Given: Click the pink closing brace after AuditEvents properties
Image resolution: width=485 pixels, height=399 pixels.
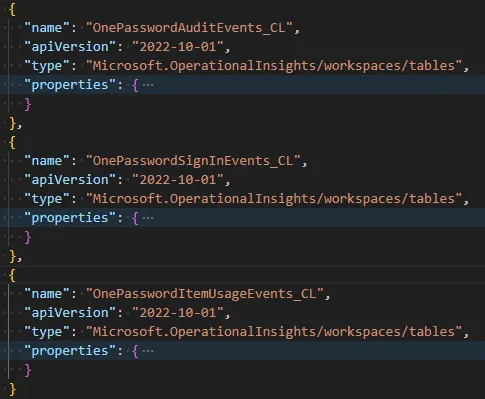Looking at the screenshot, I should coord(28,104).
